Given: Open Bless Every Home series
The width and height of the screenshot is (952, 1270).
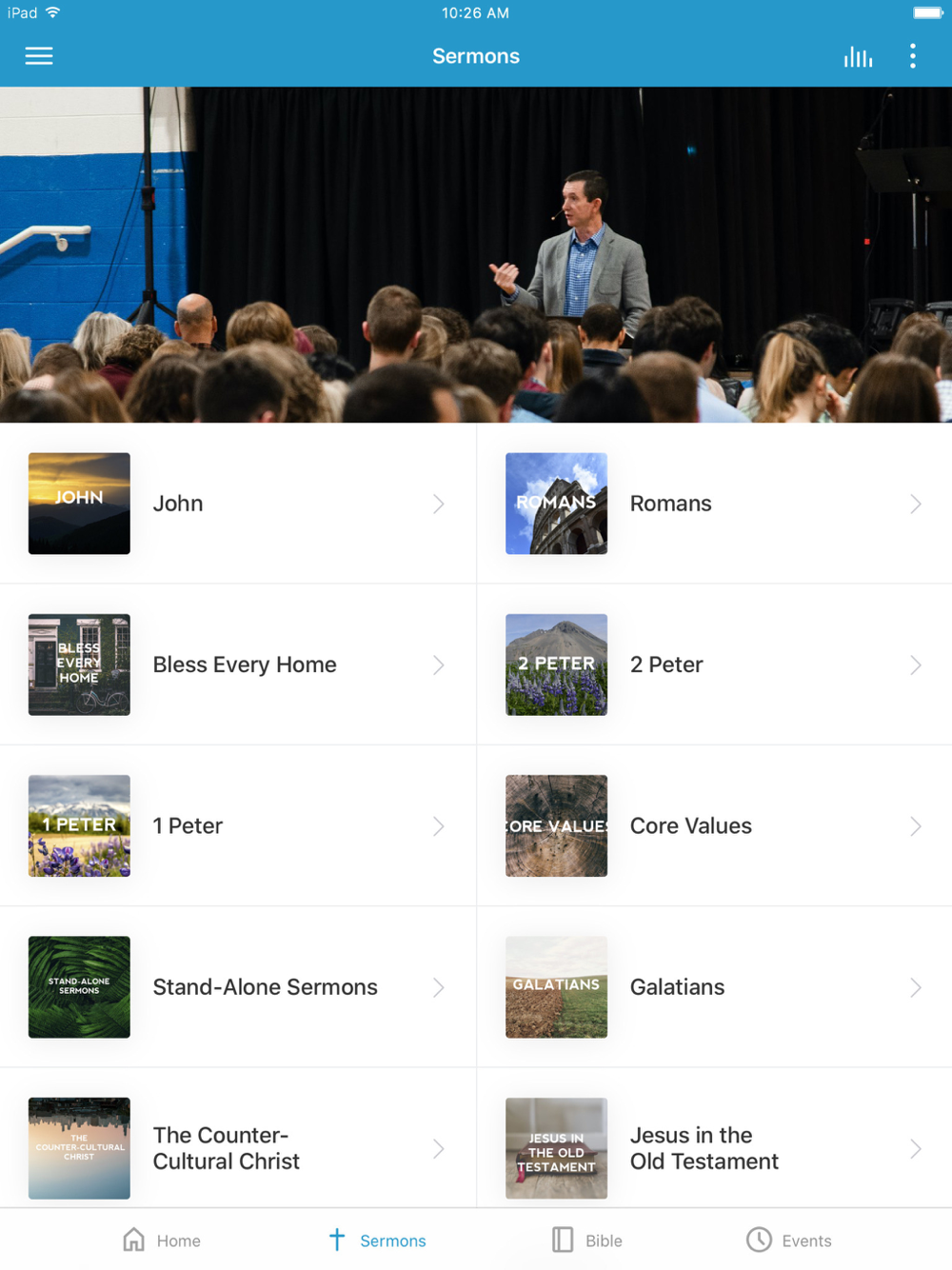Looking at the screenshot, I should (x=238, y=665).
